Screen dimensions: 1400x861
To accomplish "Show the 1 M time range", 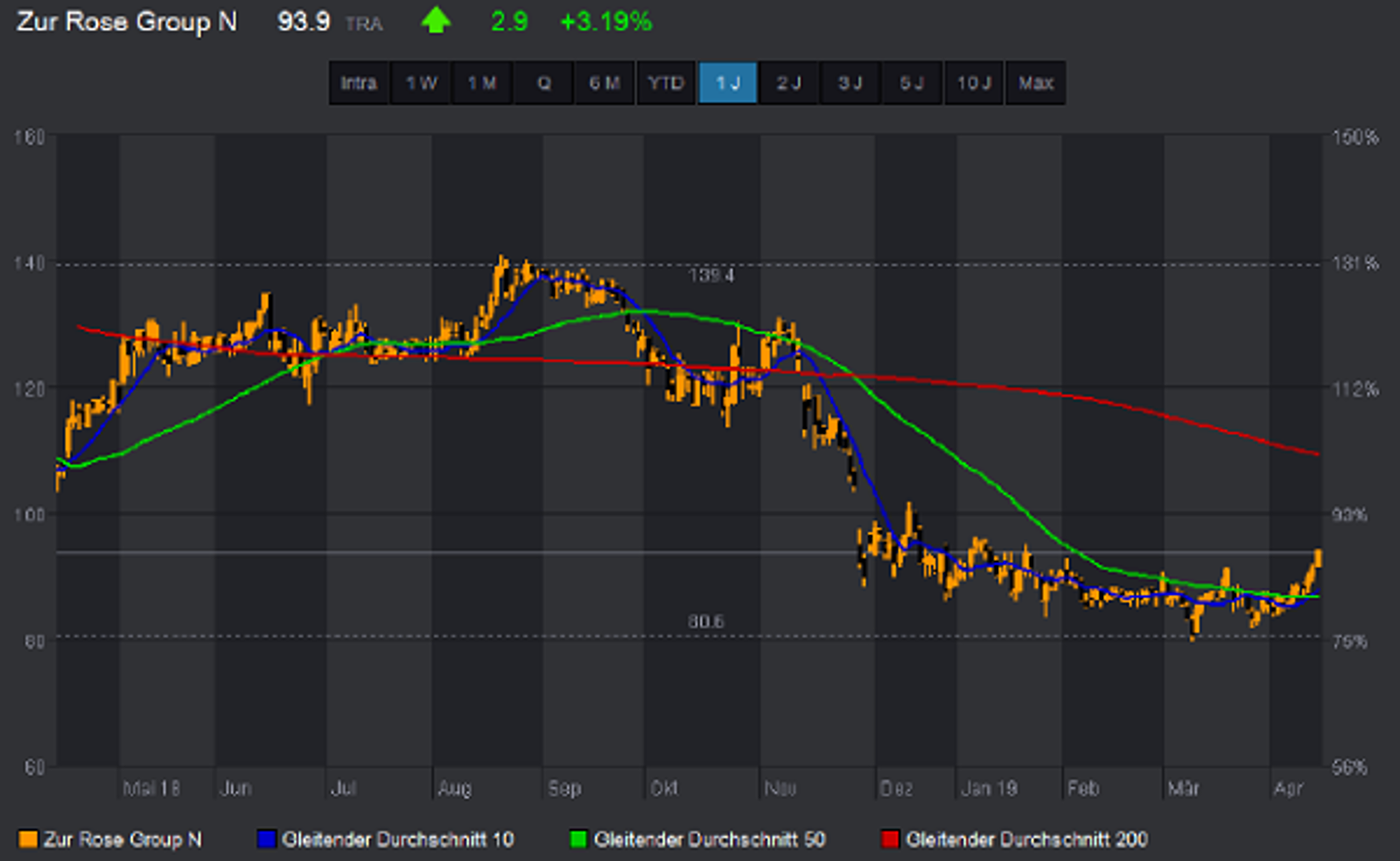I will click(482, 83).
